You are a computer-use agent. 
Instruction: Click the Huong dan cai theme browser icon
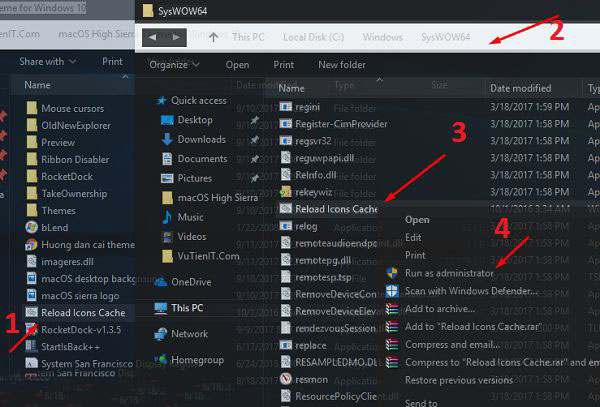(31, 245)
